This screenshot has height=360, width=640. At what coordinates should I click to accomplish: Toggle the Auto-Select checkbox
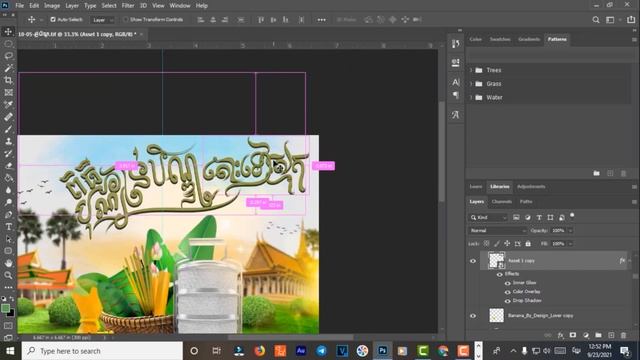[53, 19]
